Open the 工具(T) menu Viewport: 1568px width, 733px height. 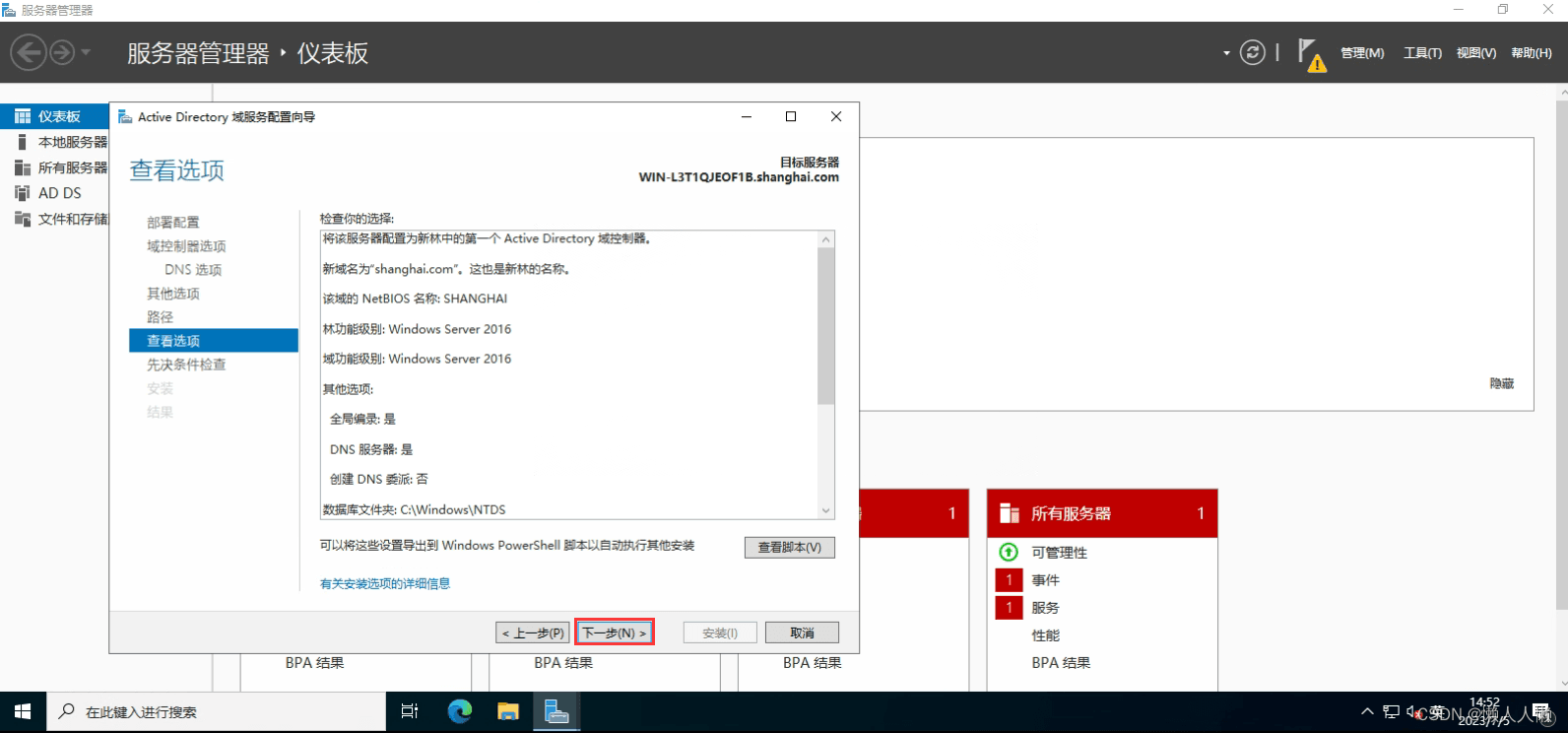[x=1422, y=53]
